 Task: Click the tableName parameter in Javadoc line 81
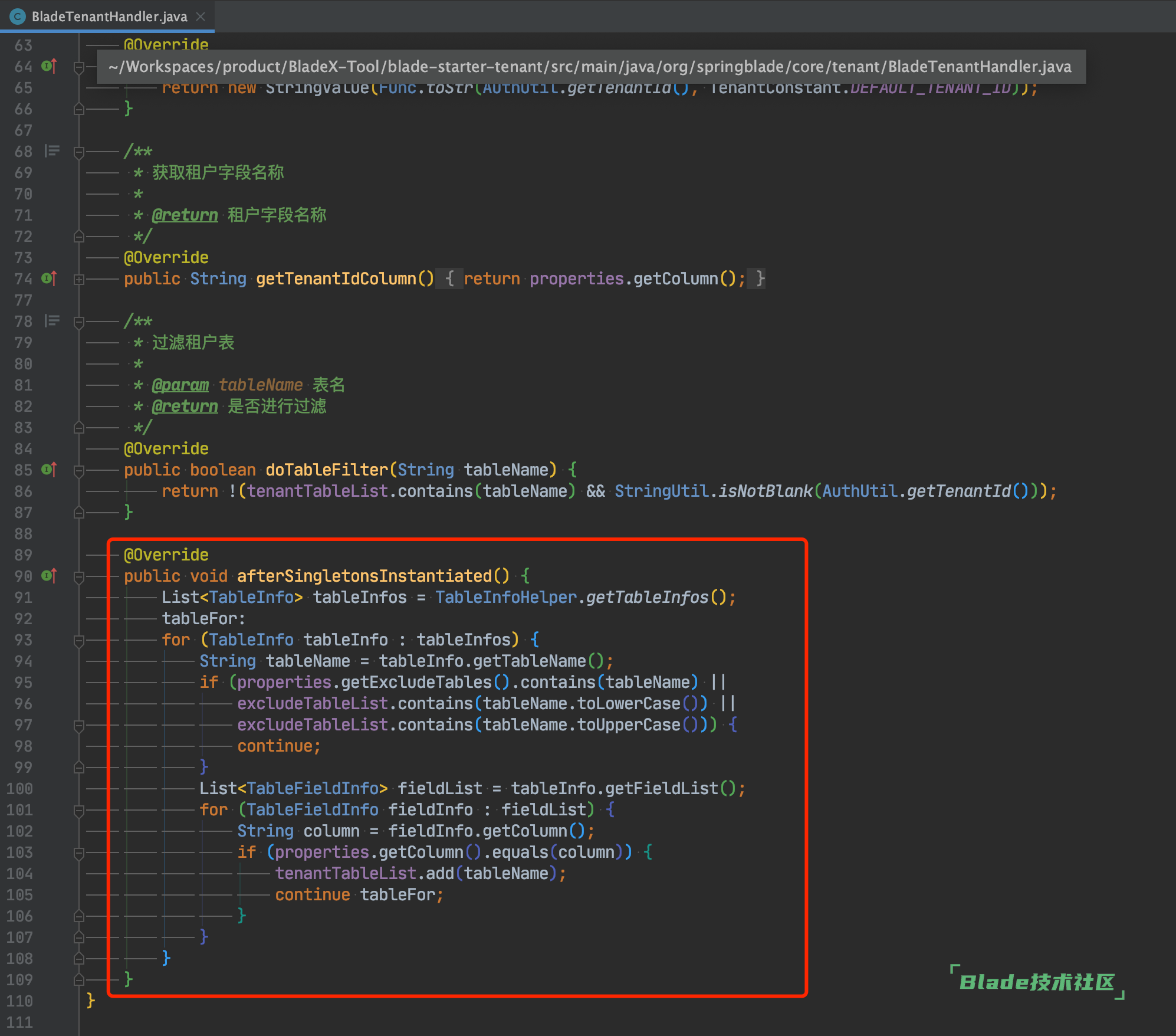point(261,385)
